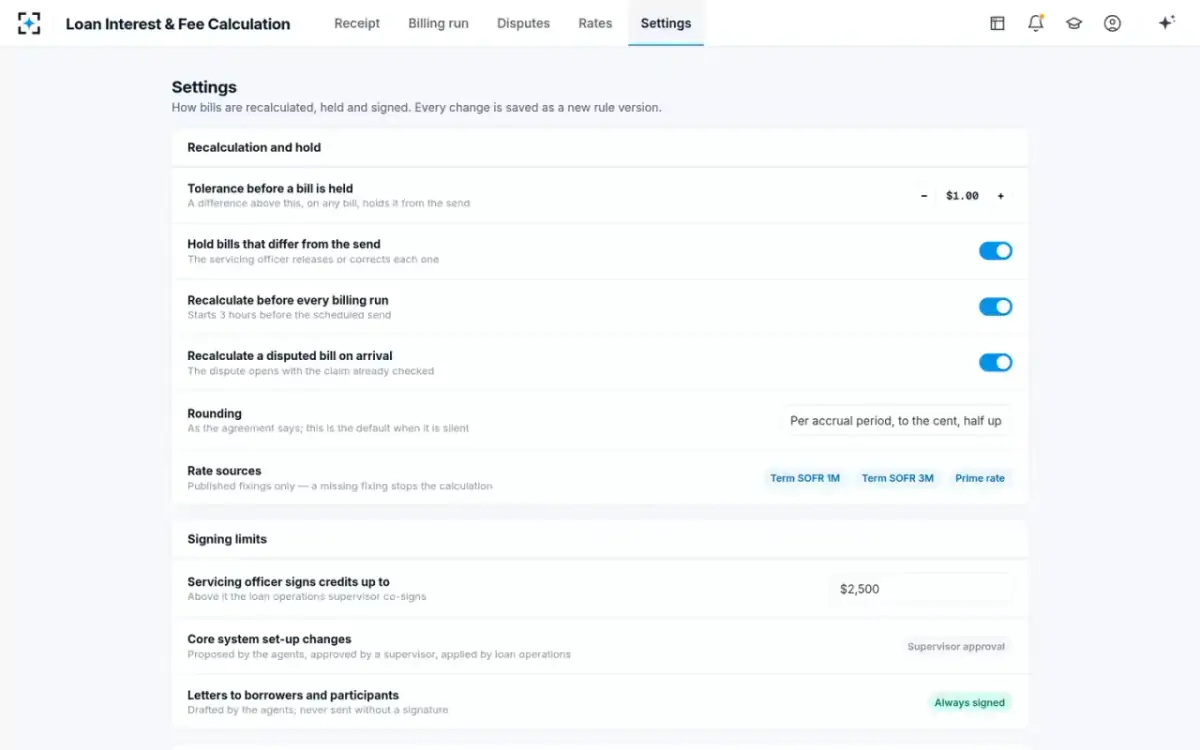Viewport: 1200px width, 750px height.
Task: Click the Recalculation and hold section header
Action: tap(254, 147)
